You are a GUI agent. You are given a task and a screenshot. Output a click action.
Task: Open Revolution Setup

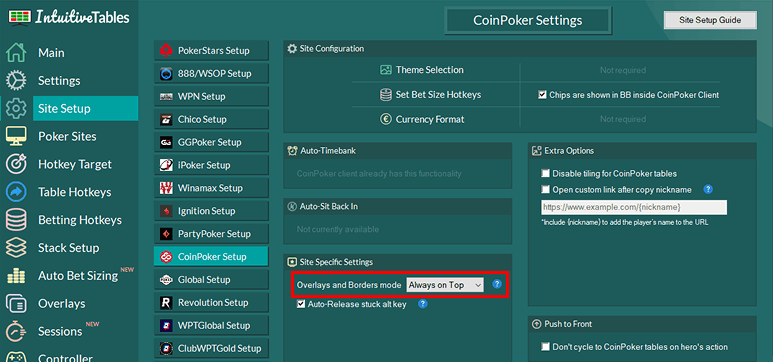[211, 303]
